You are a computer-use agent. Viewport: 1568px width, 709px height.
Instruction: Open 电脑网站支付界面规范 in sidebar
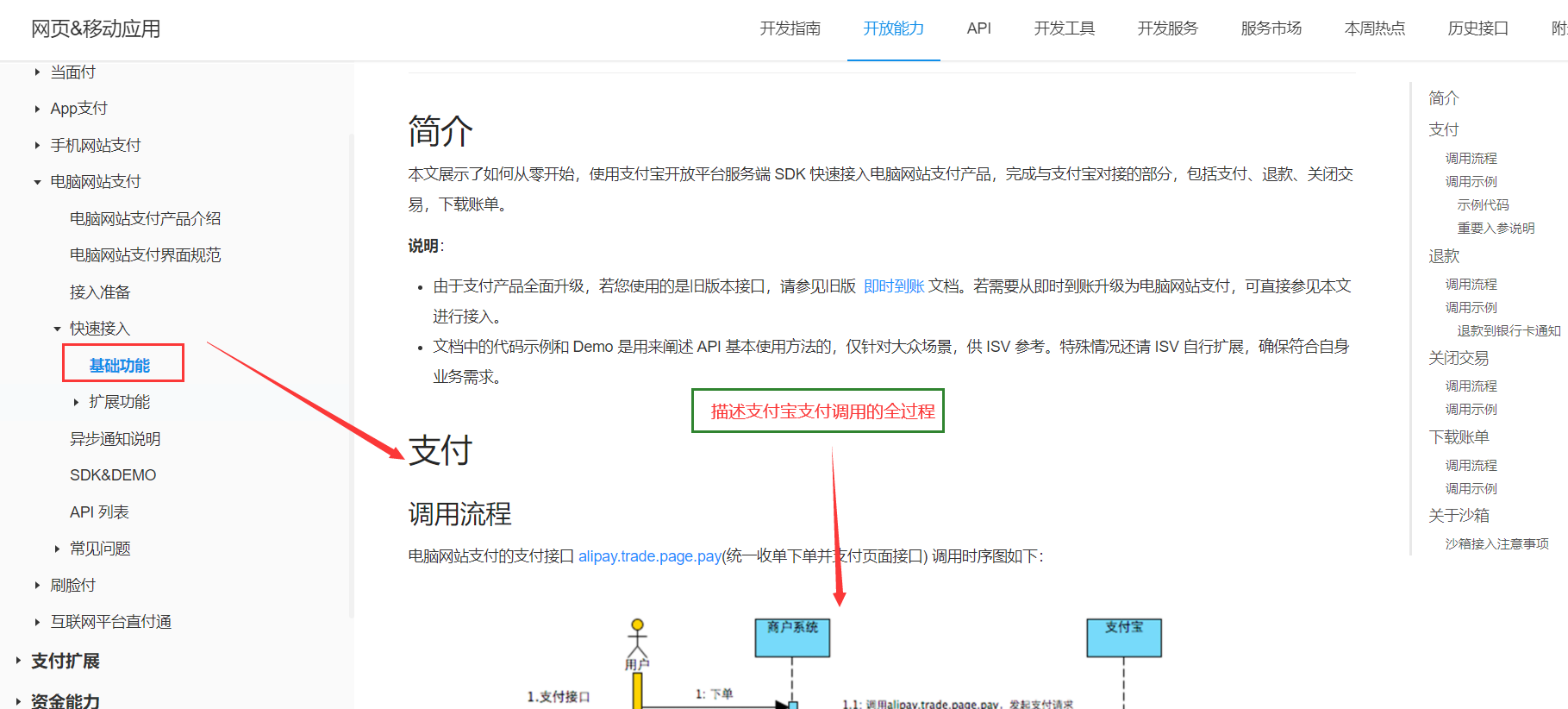pos(146,255)
